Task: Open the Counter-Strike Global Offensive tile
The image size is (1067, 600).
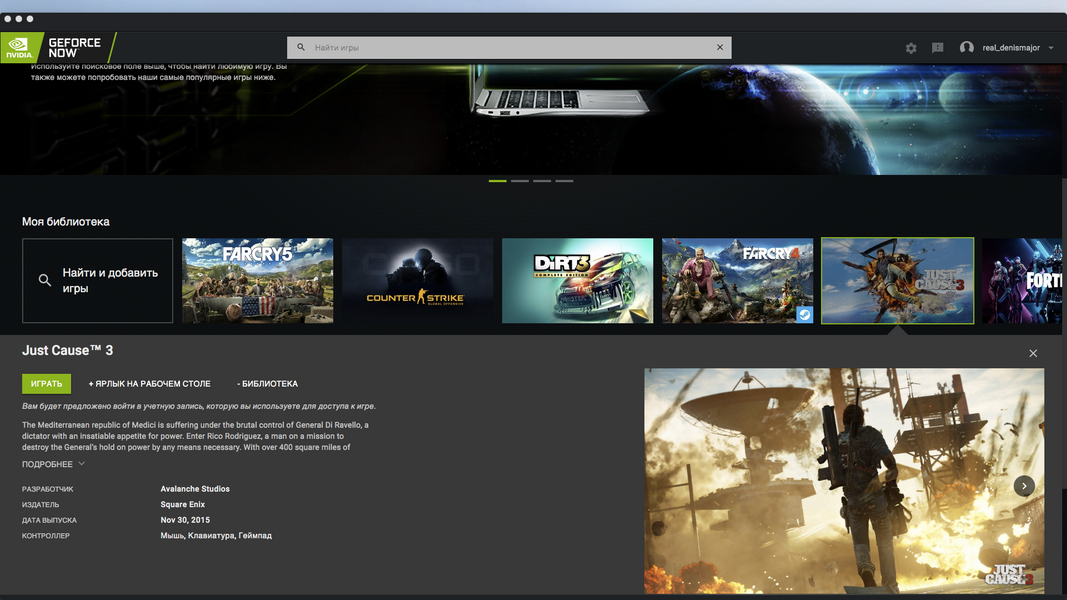Action: click(x=417, y=281)
